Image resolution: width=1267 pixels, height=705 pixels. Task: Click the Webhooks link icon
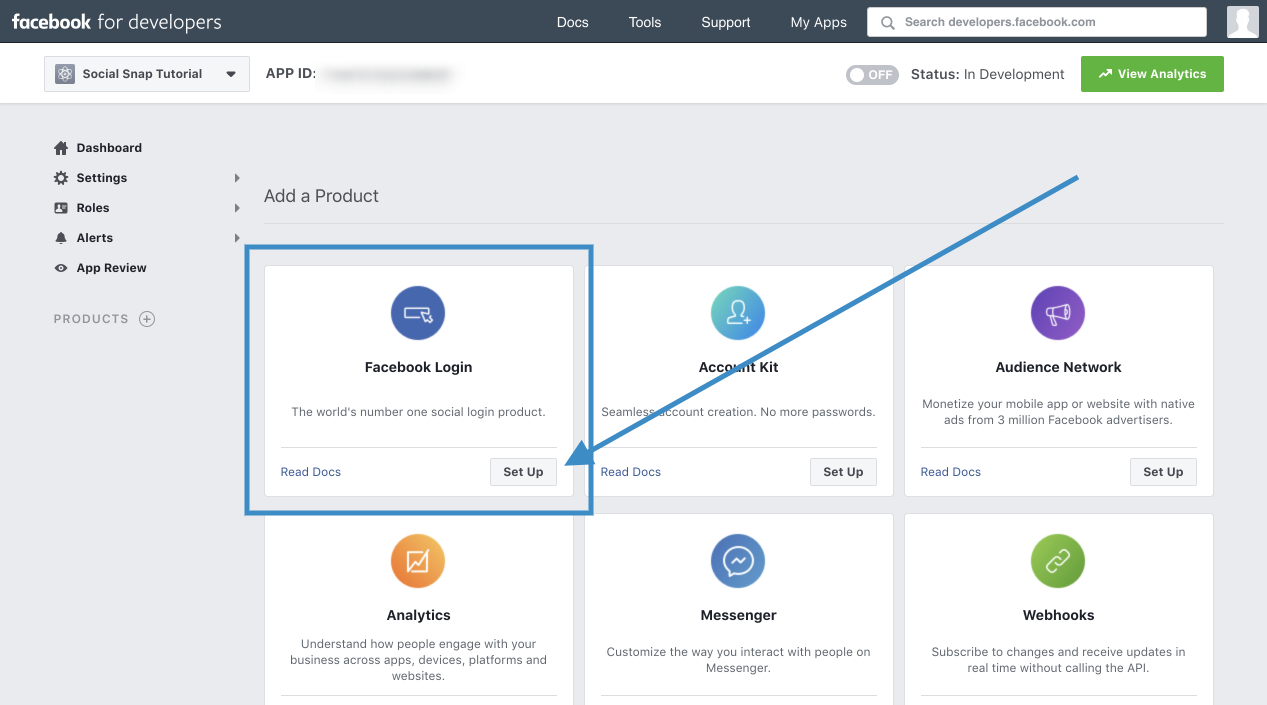tap(1058, 561)
